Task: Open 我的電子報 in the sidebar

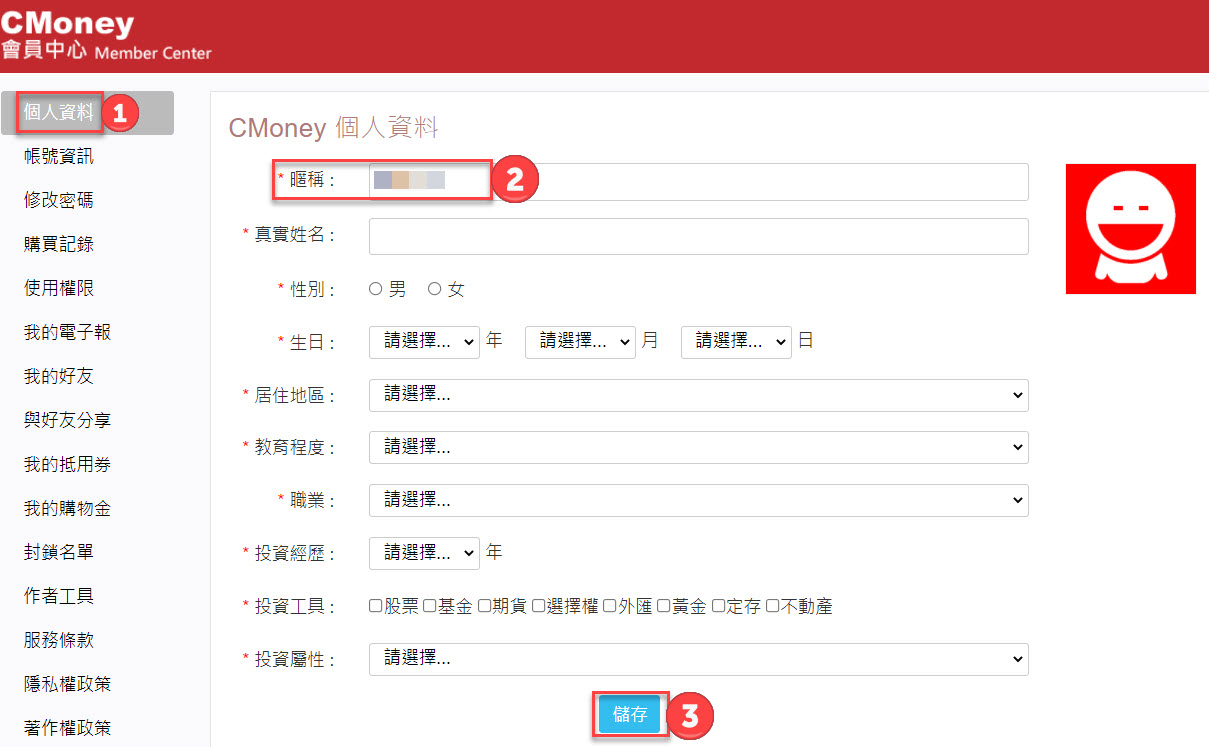Action: pos(67,332)
